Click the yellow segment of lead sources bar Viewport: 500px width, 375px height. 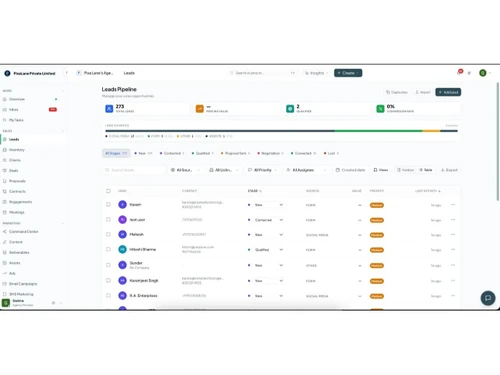[431, 131]
